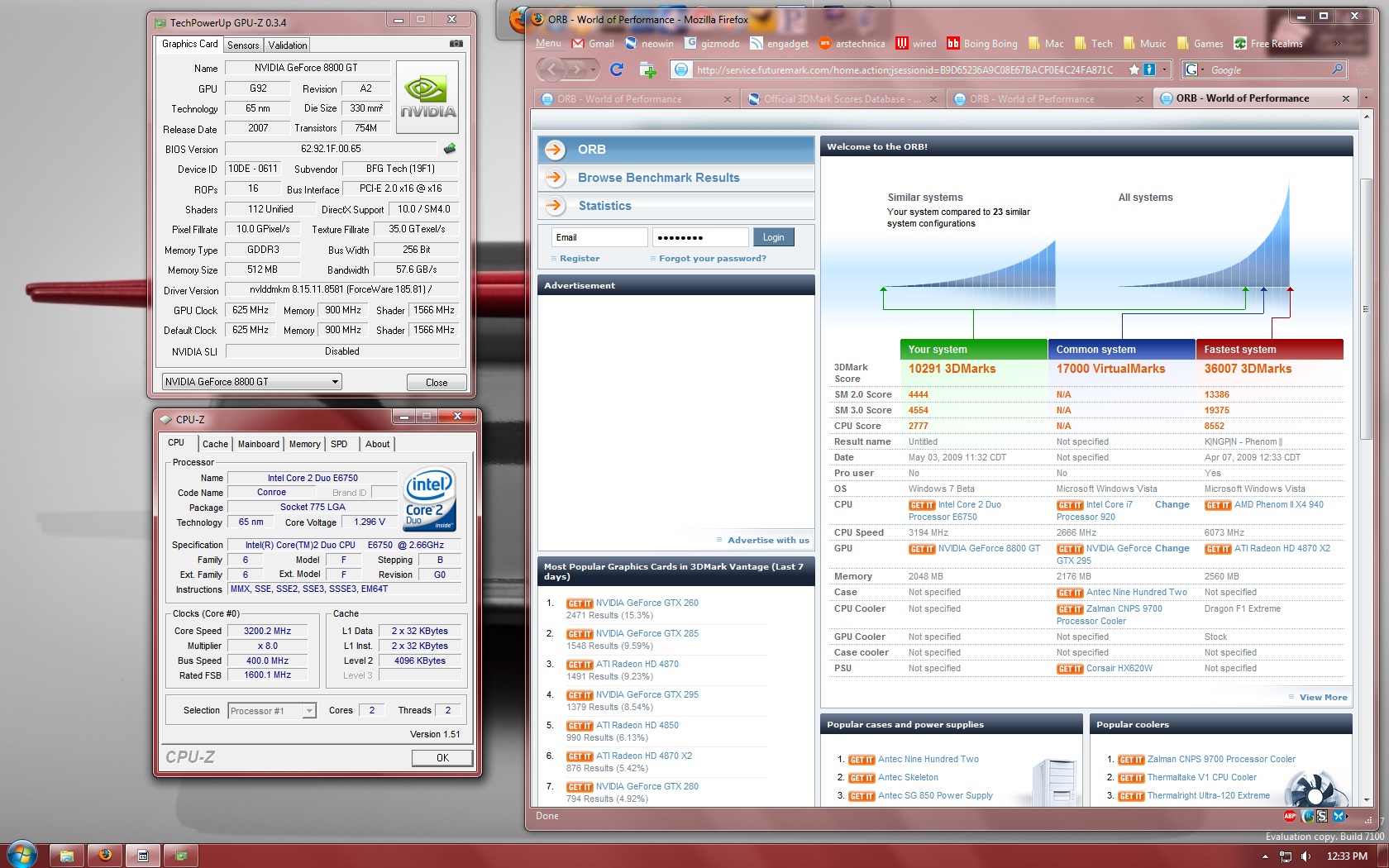Open the Windows Start orb
This screenshot has height=868, width=1389.
tap(21, 855)
